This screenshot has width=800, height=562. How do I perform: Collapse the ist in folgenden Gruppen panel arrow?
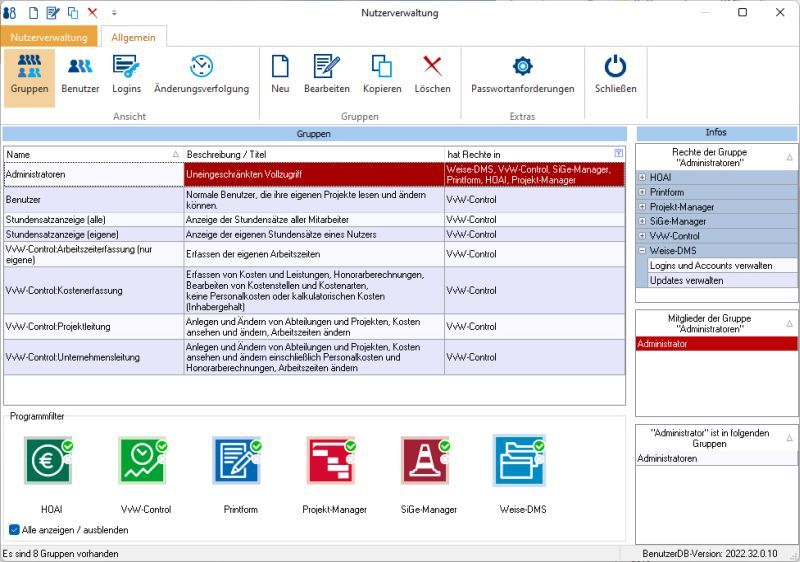tap(789, 438)
